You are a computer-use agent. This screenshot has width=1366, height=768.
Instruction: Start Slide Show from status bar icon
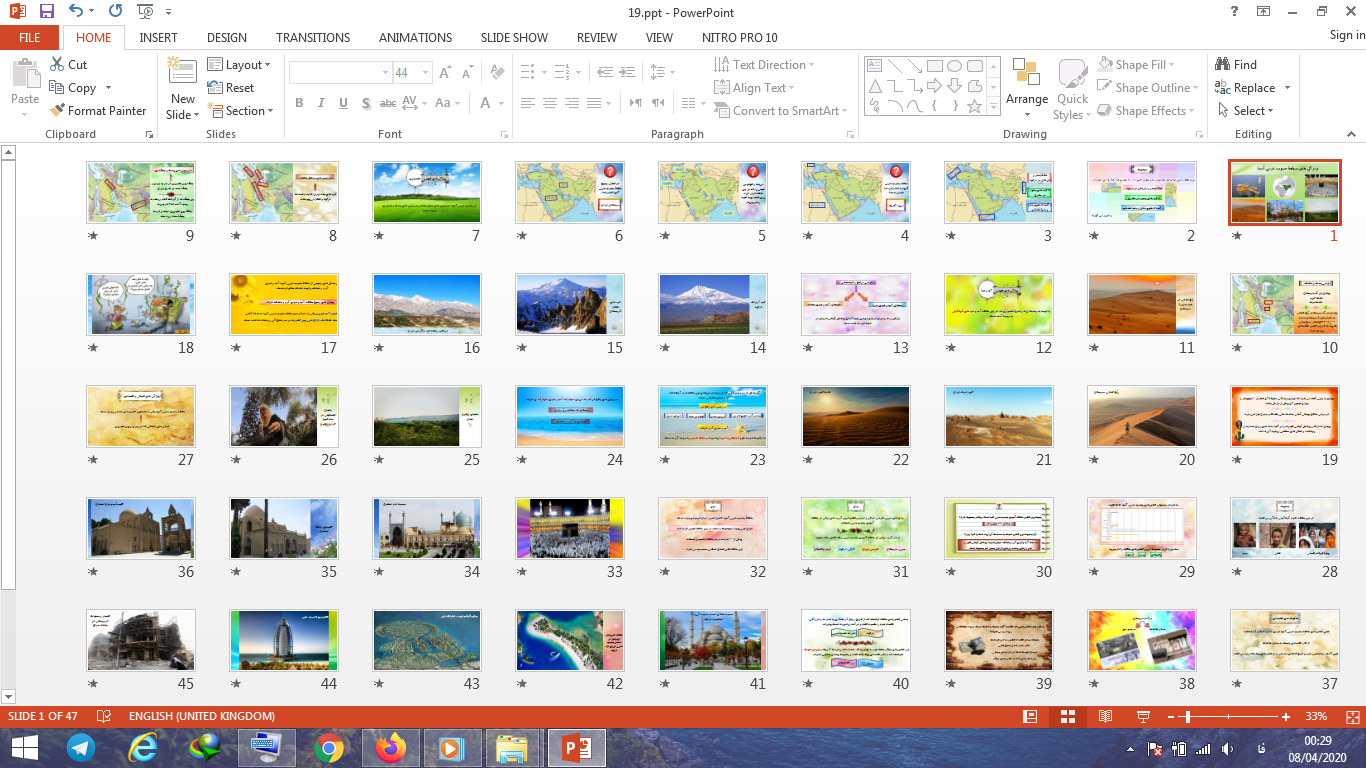[x=1143, y=717]
